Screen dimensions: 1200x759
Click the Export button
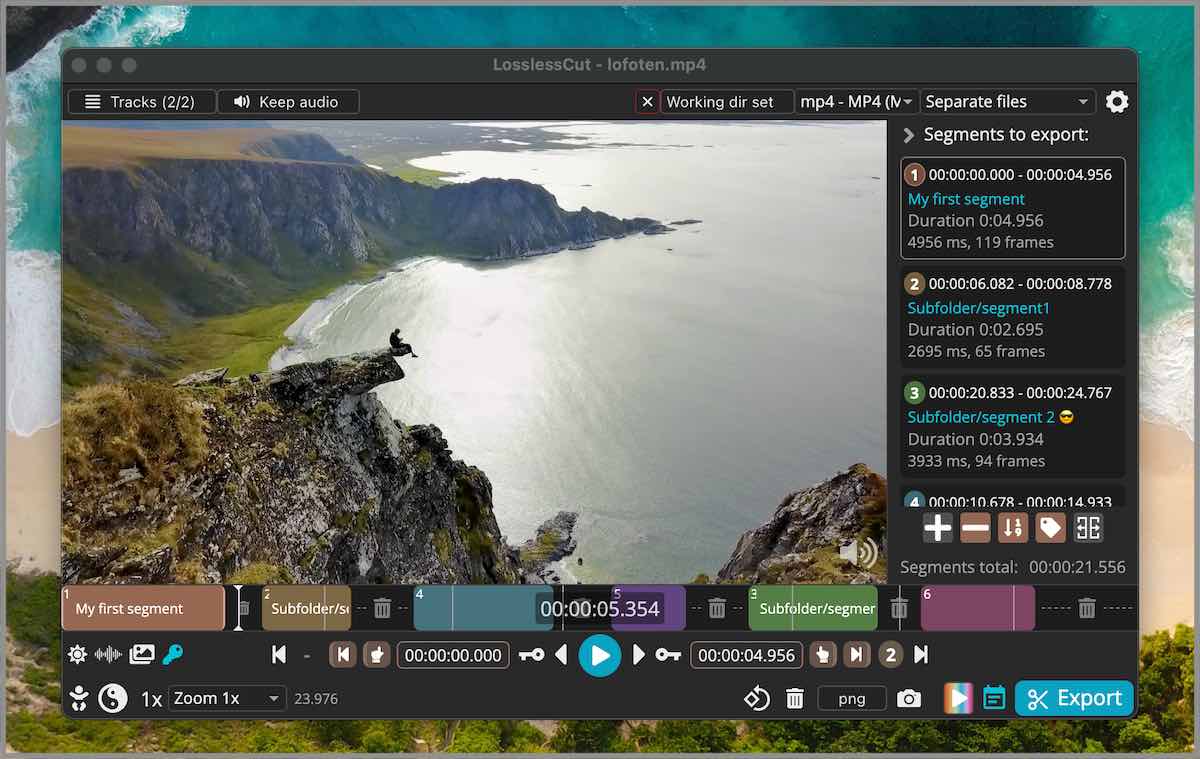point(1074,698)
